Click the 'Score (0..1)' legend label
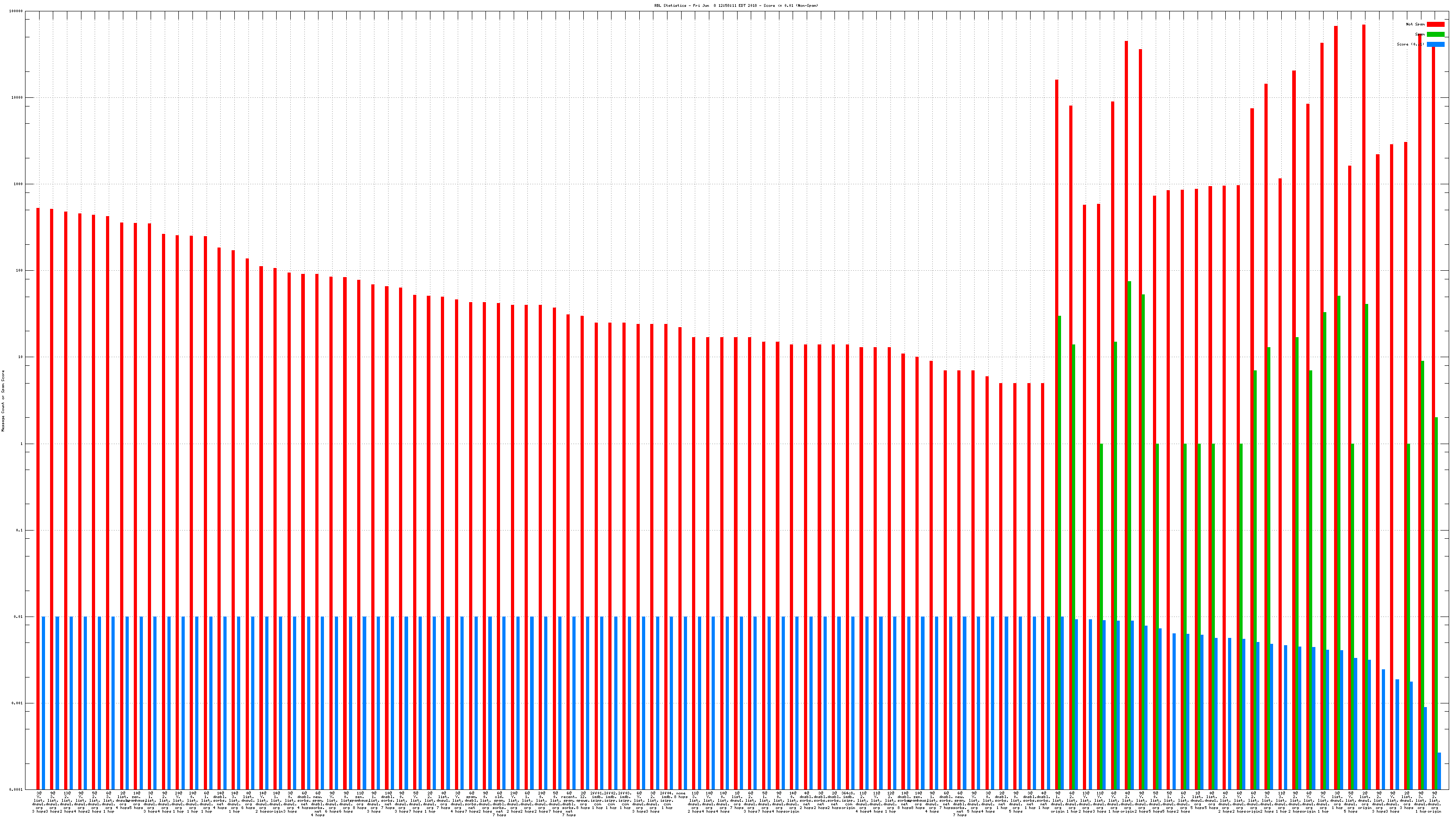The height and width of the screenshot is (819, 1456). (1410, 44)
